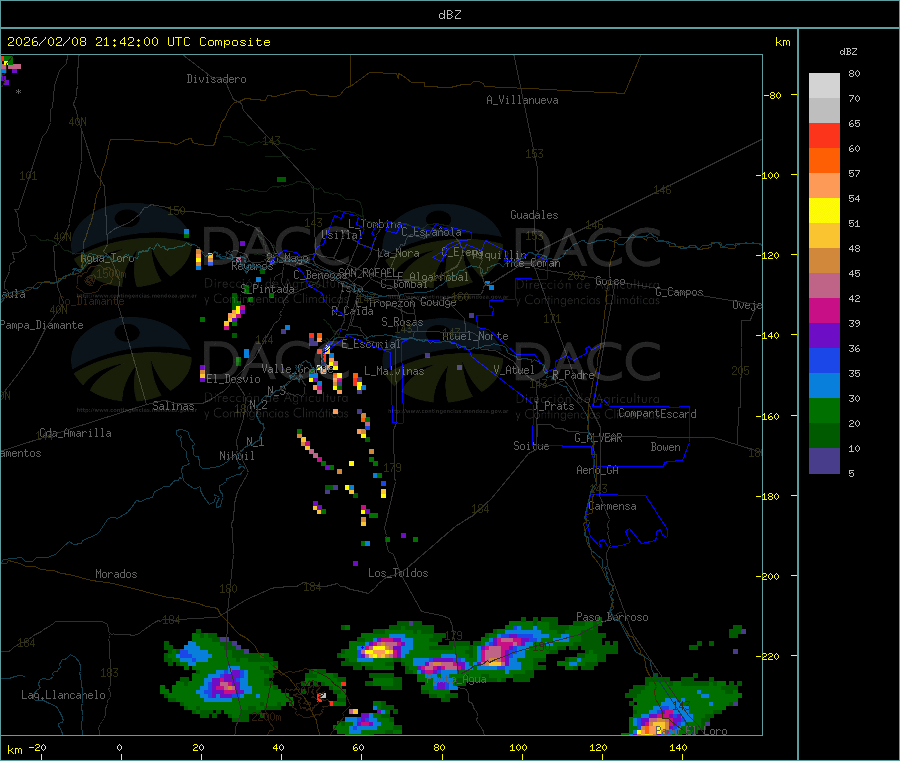Click the 'Paso_Barroso' map label
Screen dimensions: 900x761
[x=612, y=617]
